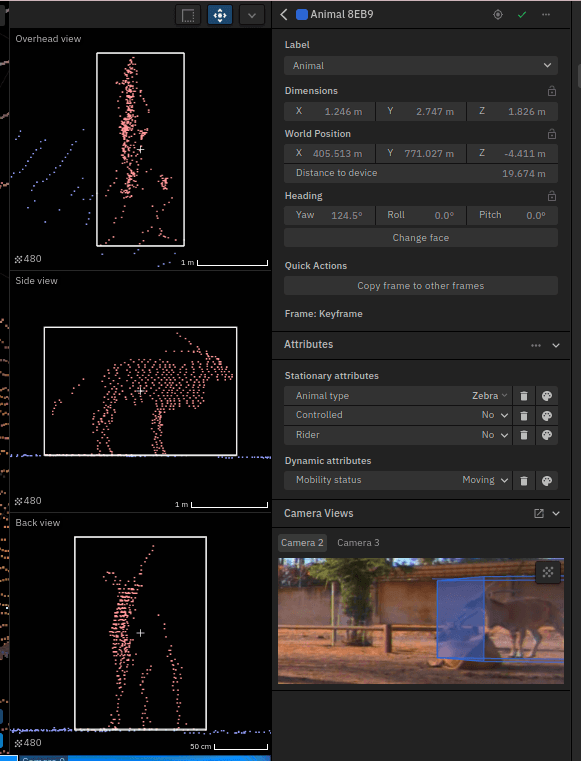Screen dimensions: 581x761
Task: Collapse the Attributes section
Action: [x=556, y=346]
